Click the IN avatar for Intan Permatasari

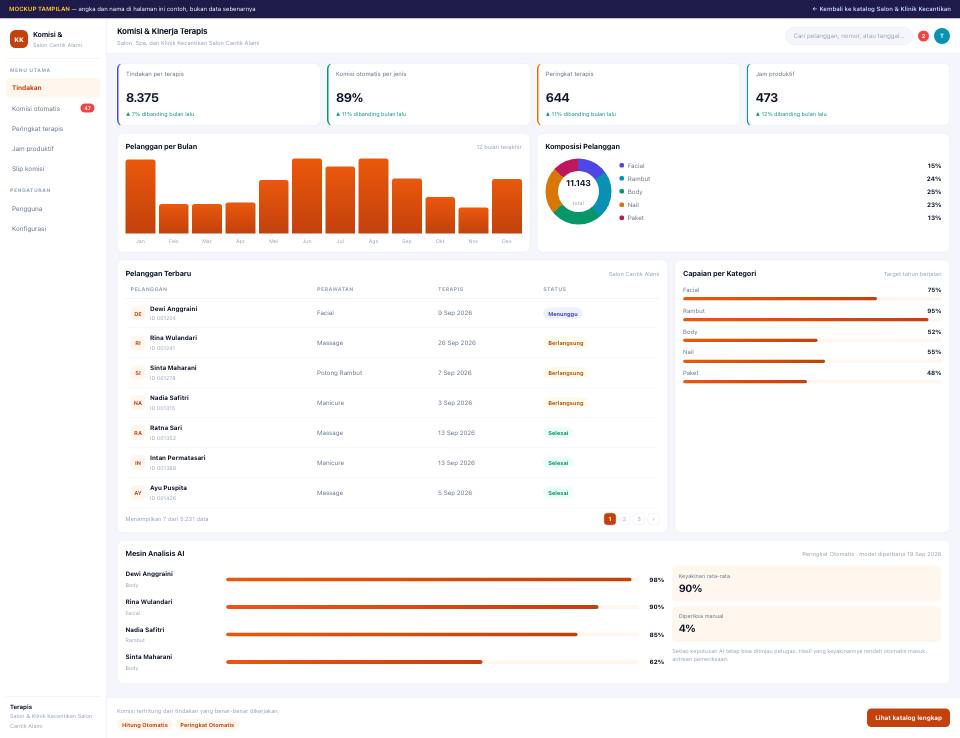pos(138,463)
